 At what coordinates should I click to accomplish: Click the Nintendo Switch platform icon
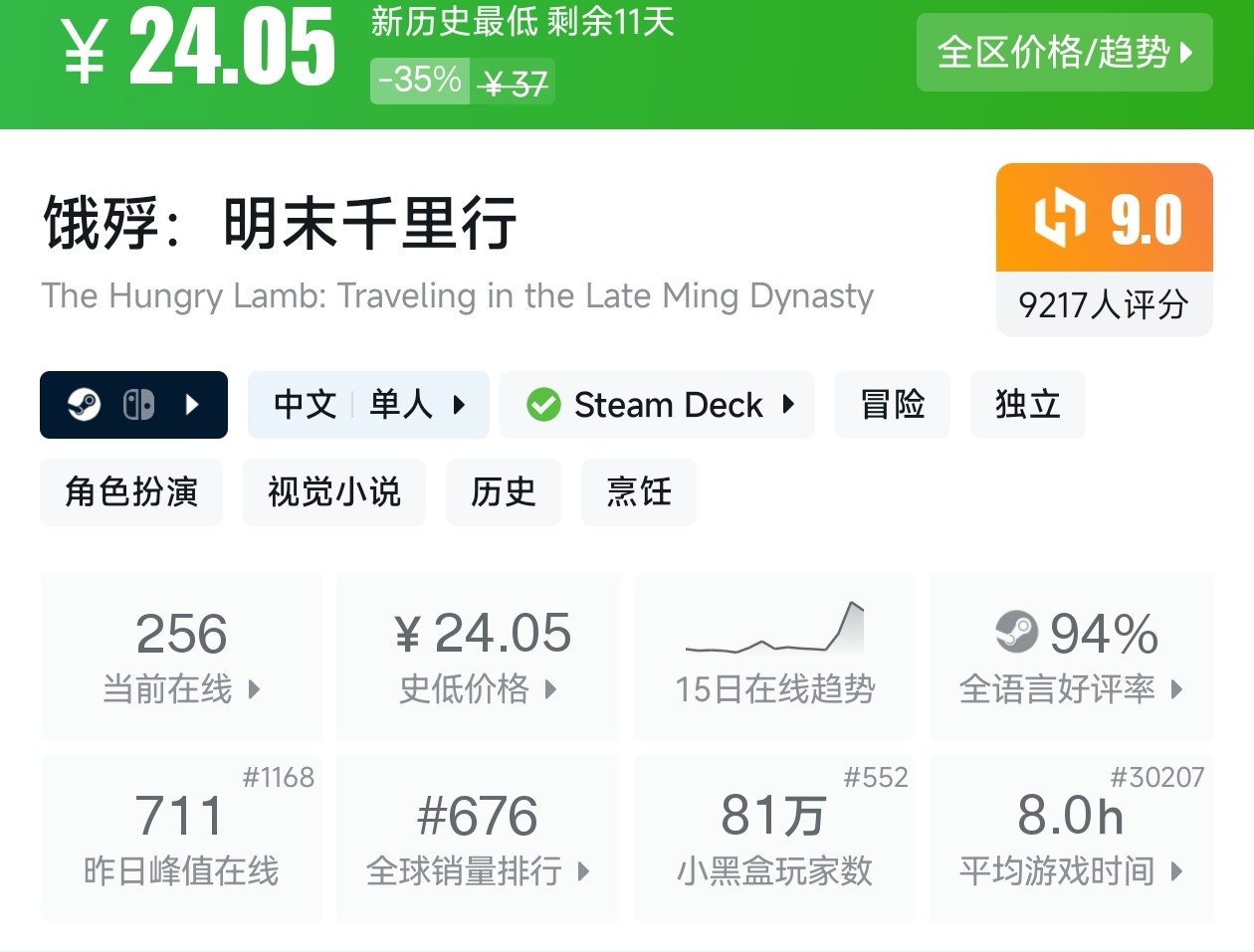click(x=138, y=405)
